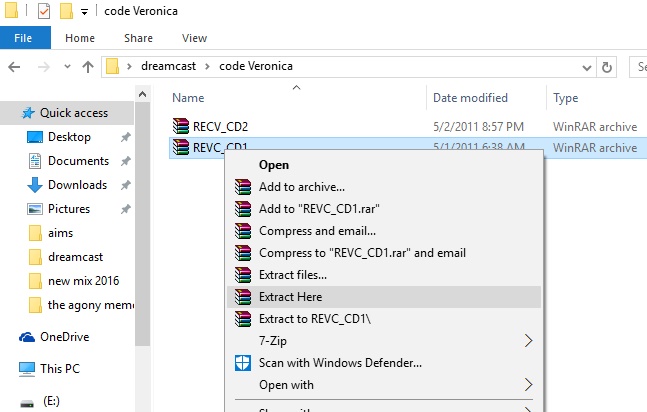
Task: Go up one folder level with Up arrow
Action: pos(87,67)
